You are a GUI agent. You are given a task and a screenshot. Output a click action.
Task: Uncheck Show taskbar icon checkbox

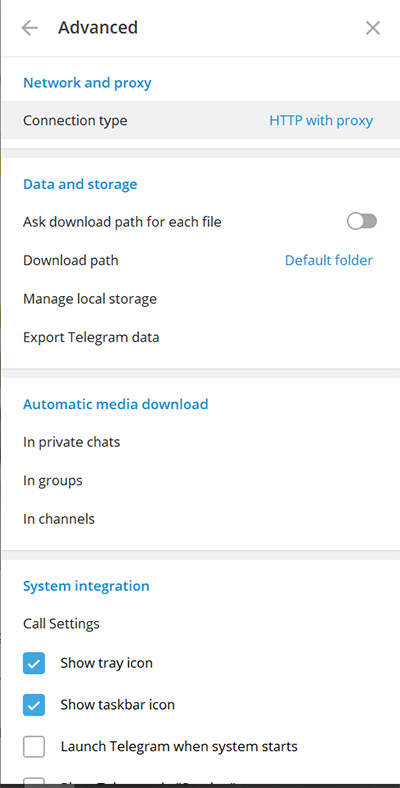point(34,705)
